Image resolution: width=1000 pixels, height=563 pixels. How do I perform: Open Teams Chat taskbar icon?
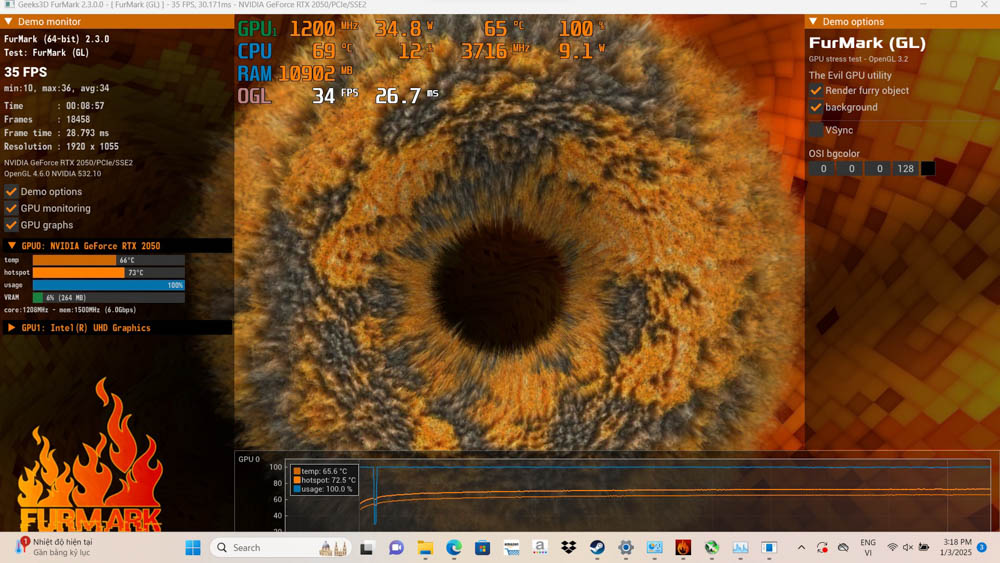[x=396, y=548]
